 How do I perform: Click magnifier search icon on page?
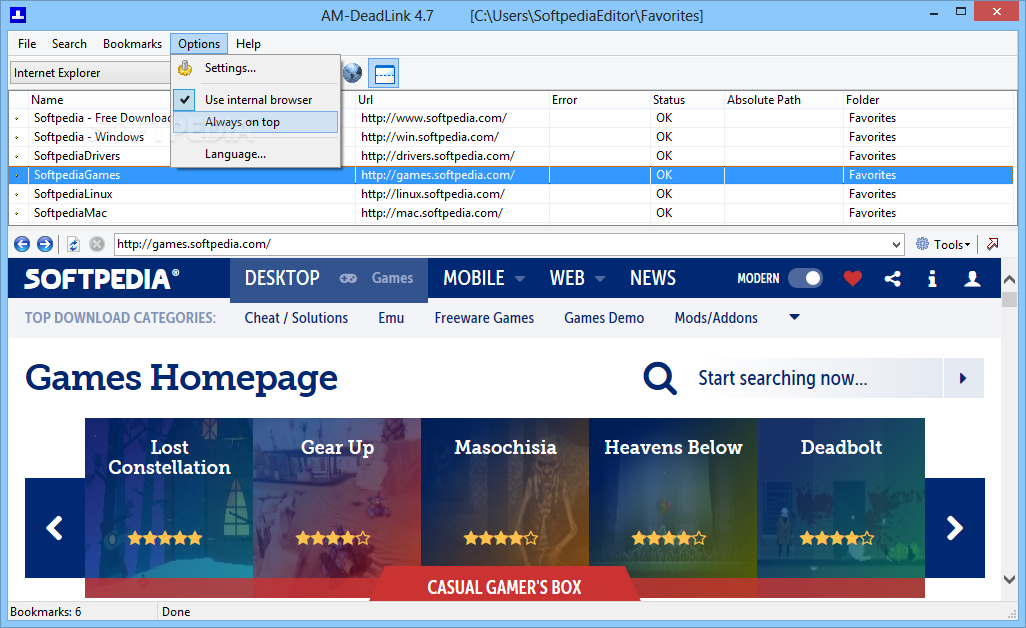[660, 378]
